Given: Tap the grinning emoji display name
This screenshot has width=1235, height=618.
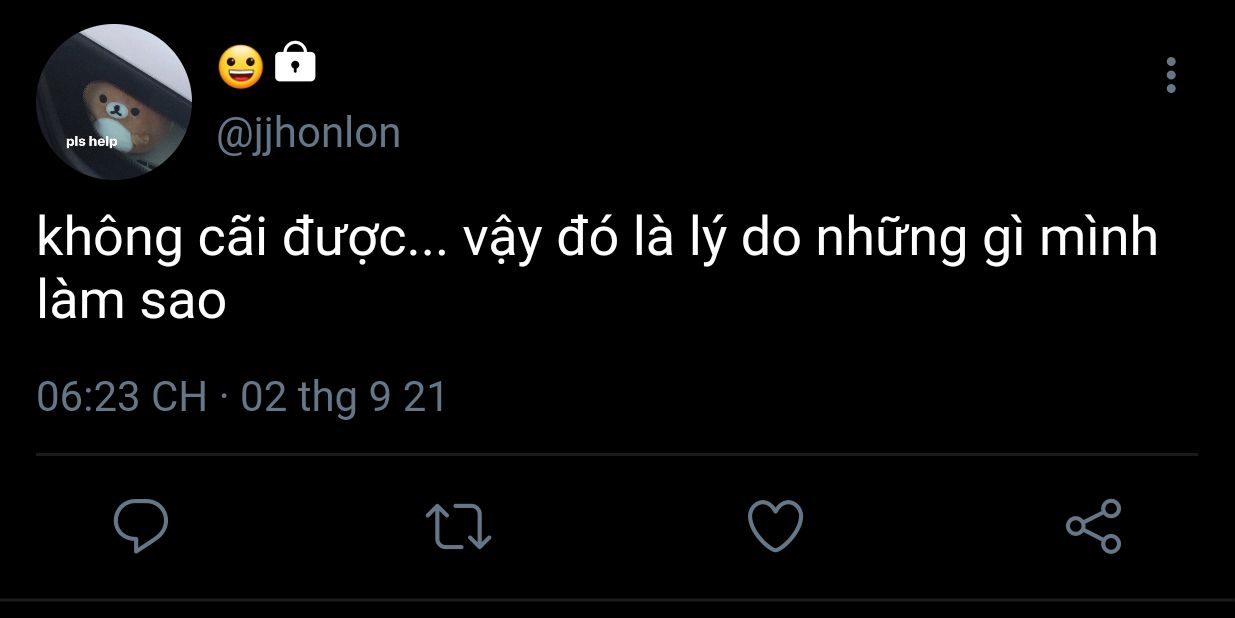Looking at the screenshot, I should (241, 66).
